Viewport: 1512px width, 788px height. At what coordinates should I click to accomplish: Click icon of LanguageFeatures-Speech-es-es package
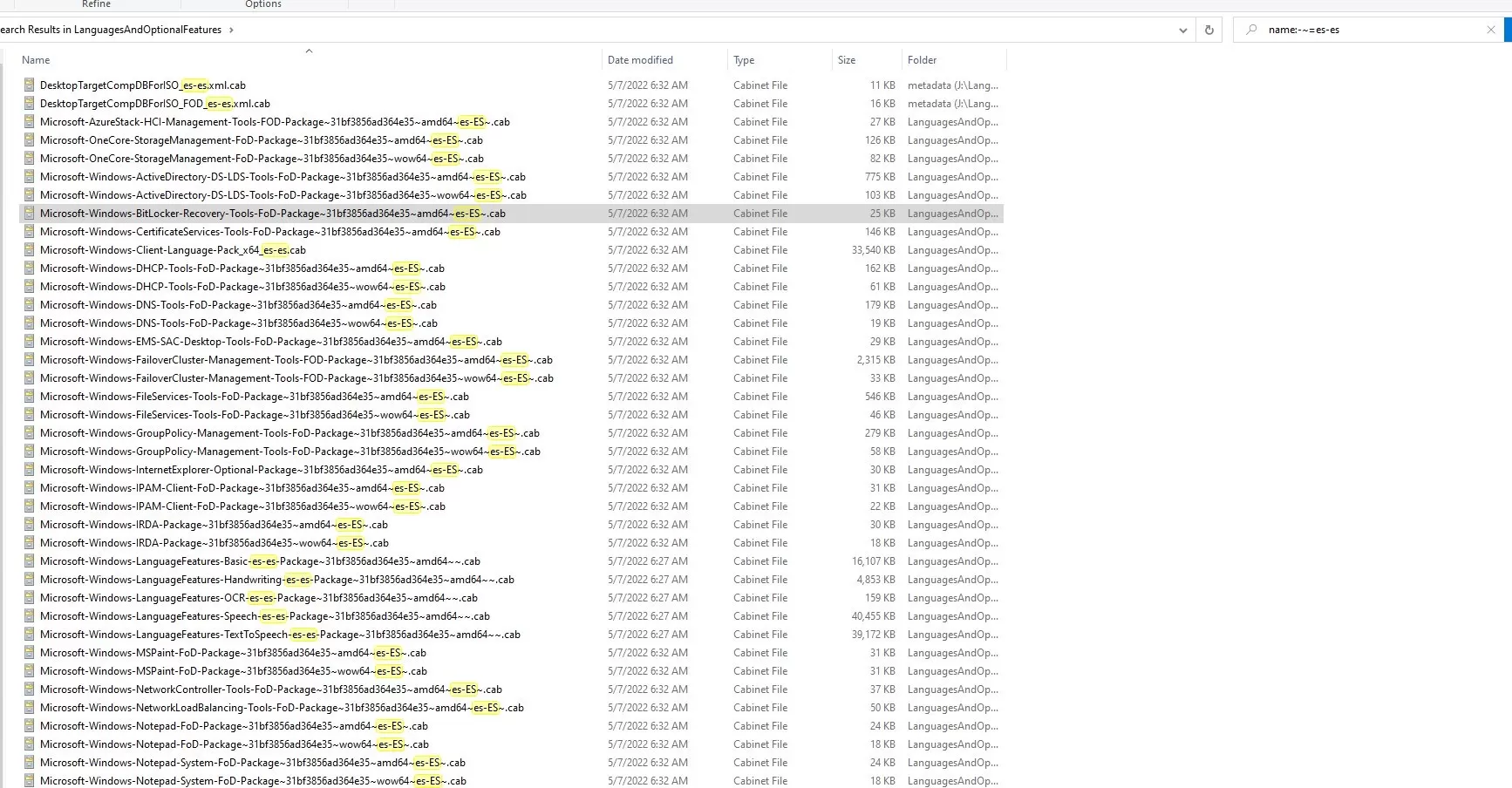tap(29, 616)
